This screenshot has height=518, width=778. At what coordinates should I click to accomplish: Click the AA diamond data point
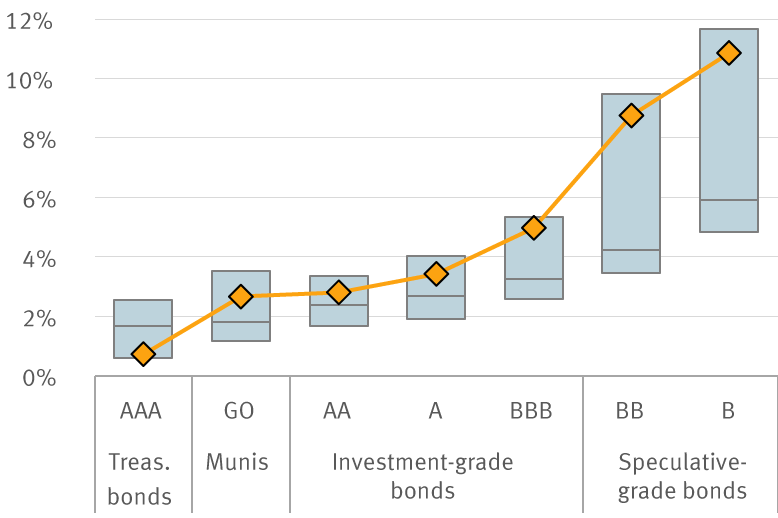point(338,292)
